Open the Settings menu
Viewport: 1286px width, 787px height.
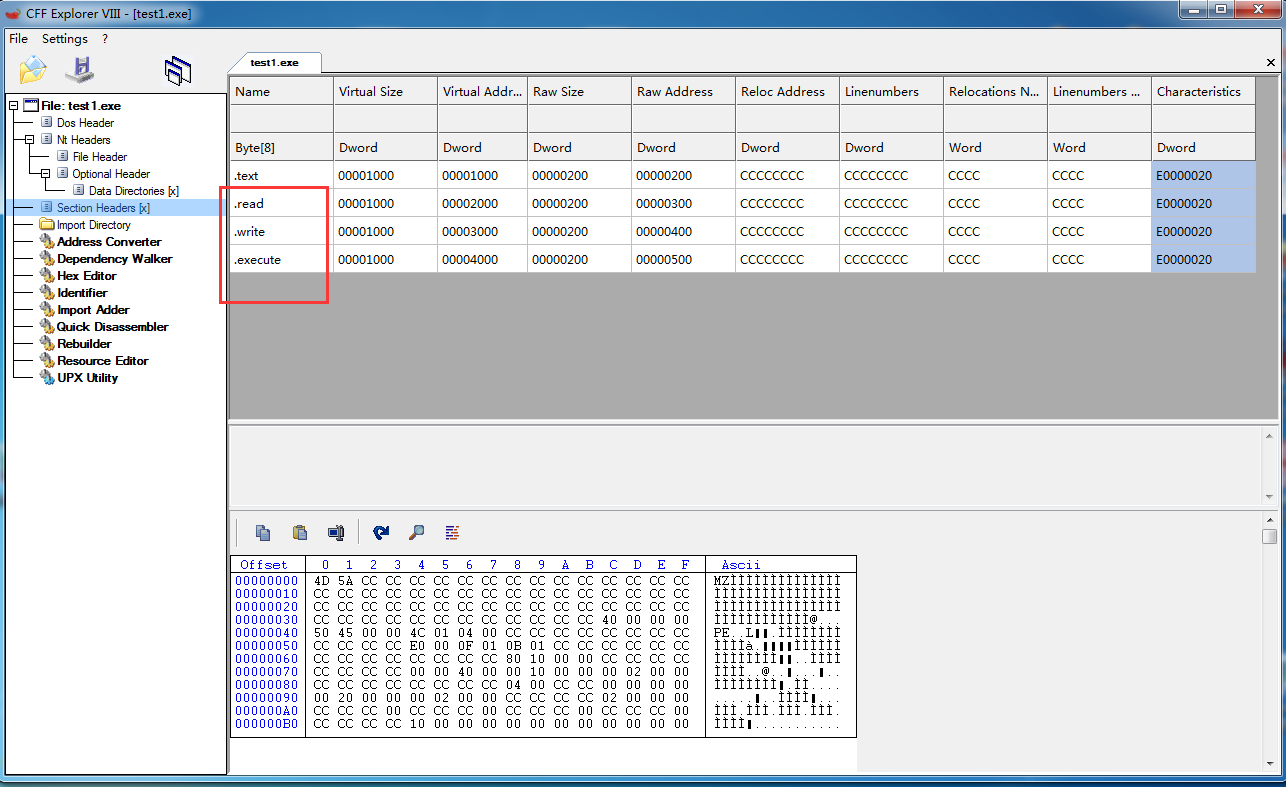[x=65, y=39]
